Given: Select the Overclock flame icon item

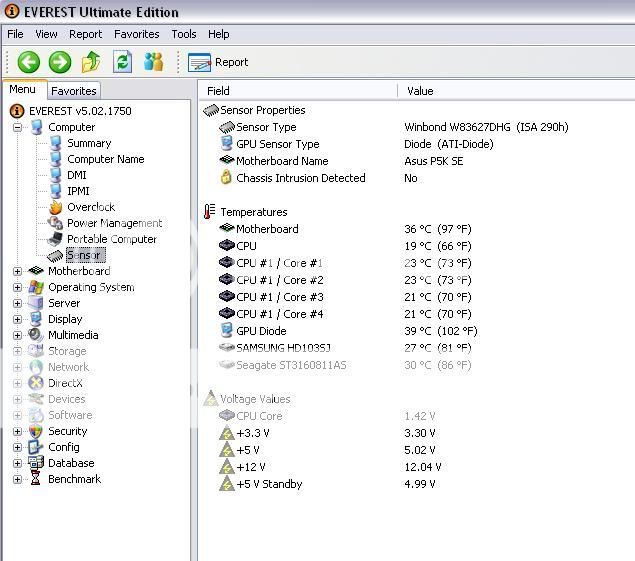Looking at the screenshot, I should (56, 207).
